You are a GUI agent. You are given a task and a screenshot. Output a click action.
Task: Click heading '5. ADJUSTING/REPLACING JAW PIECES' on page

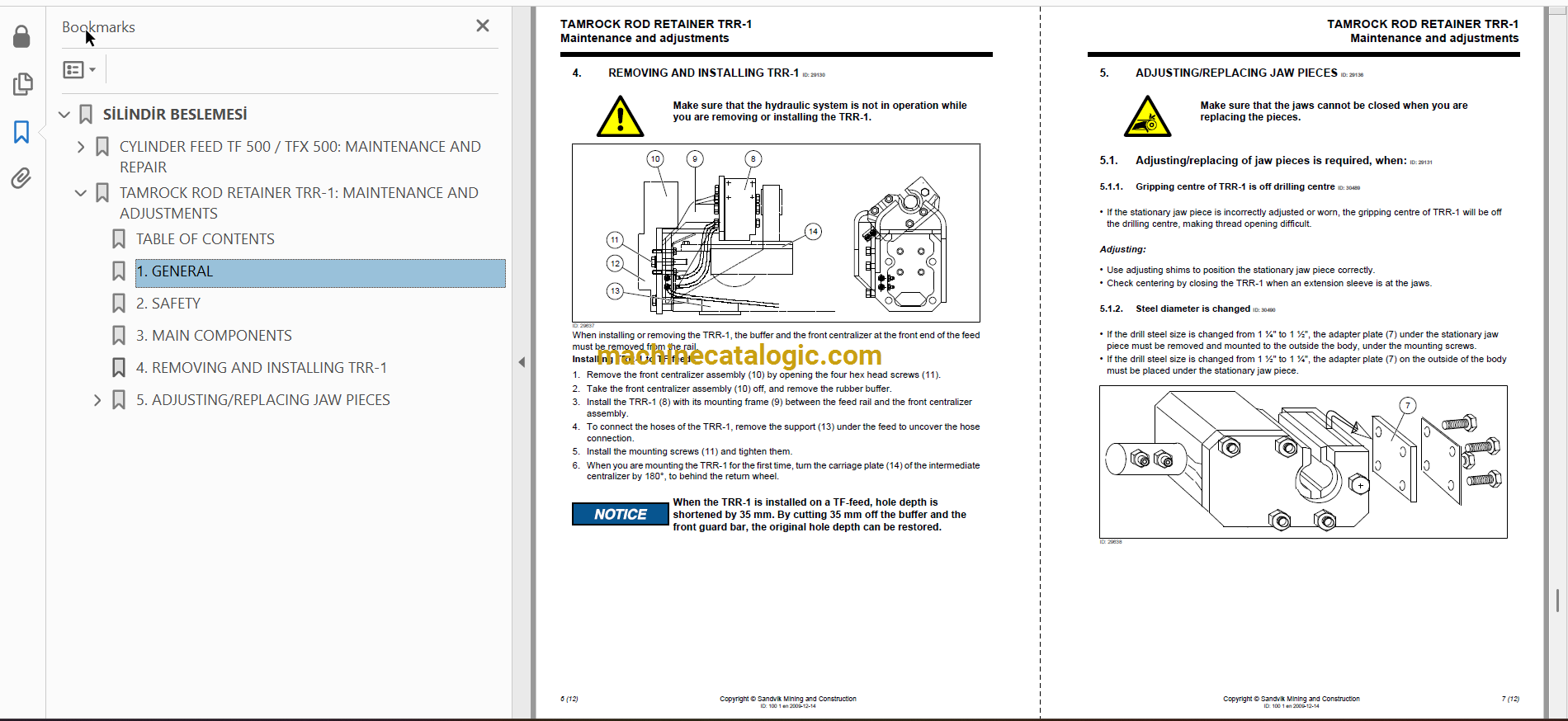point(1218,73)
